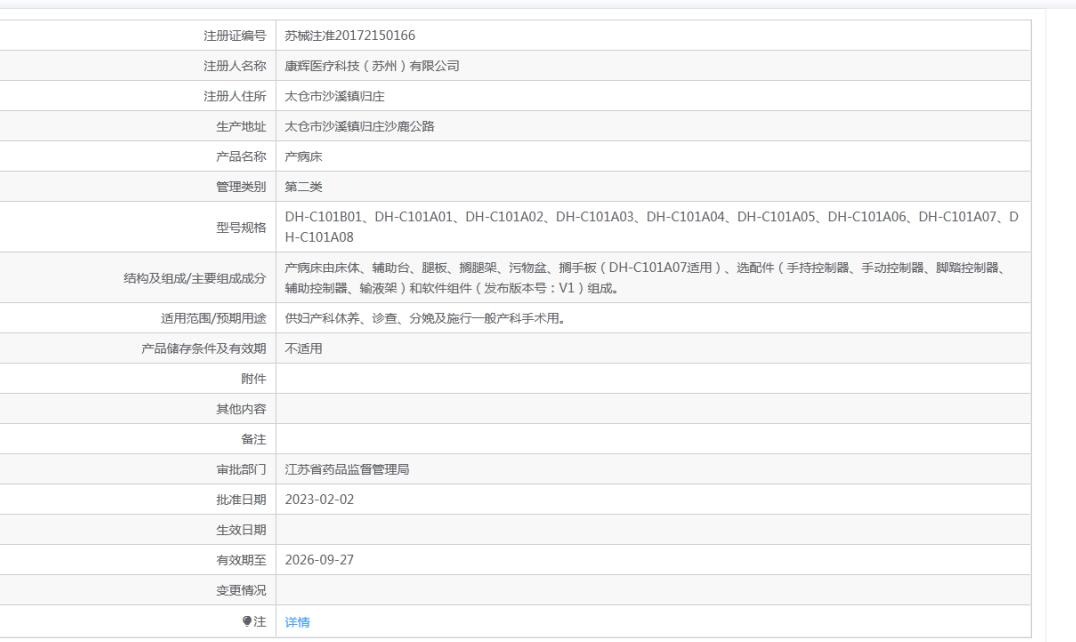1076x642 pixels.
Task: Click the 备注 field label
Action: click(253, 439)
